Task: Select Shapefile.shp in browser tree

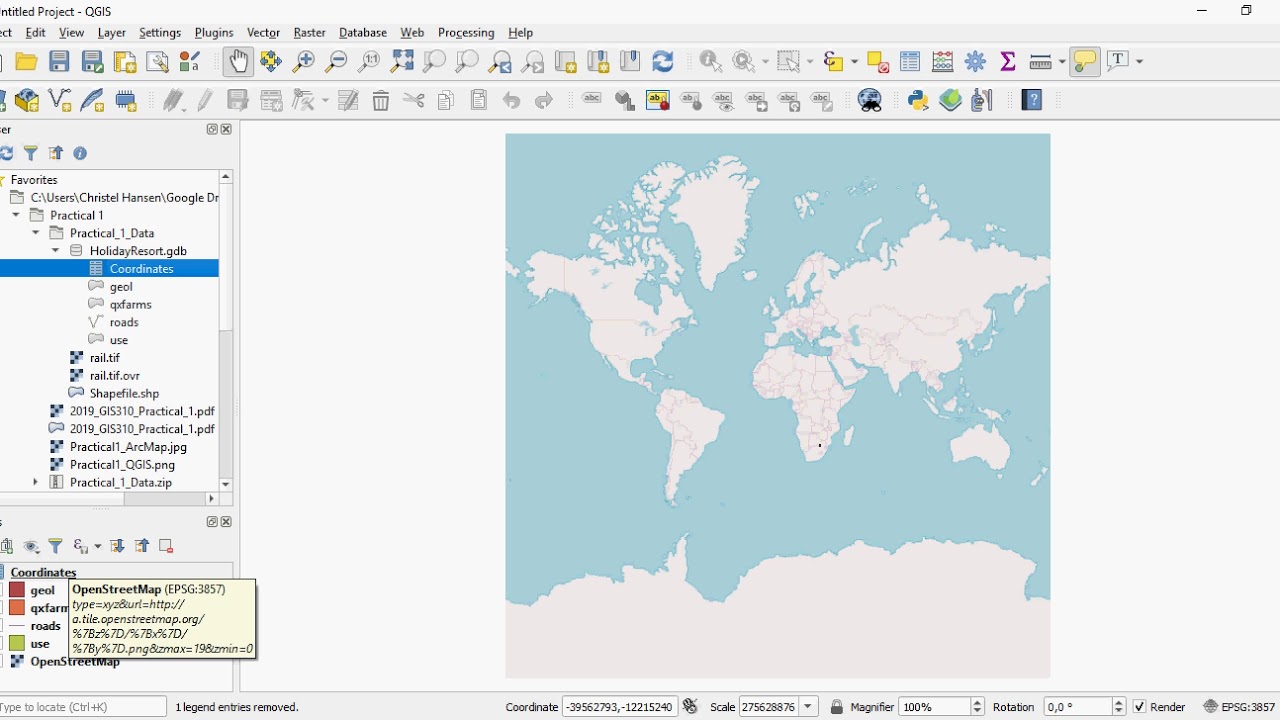Action: point(124,393)
